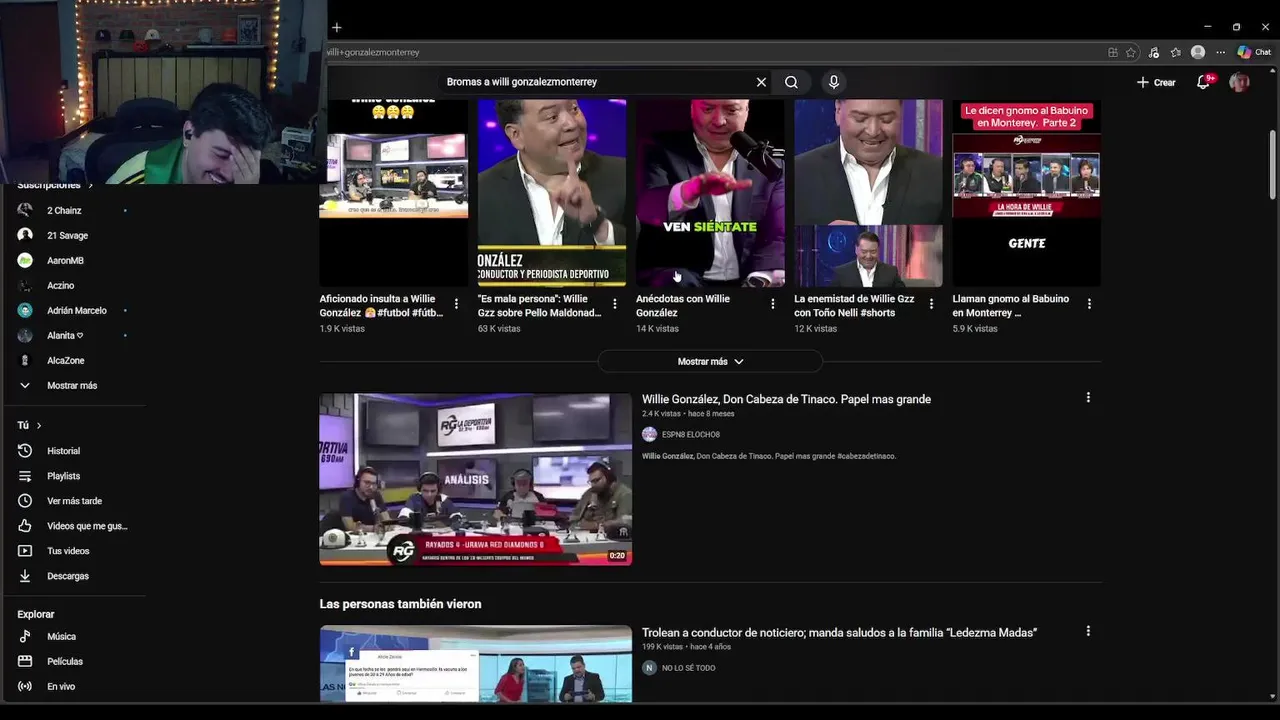Open options for 'Llaman gnomo al Babuino' short
The width and height of the screenshot is (1280, 720).
tap(1089, 304)
